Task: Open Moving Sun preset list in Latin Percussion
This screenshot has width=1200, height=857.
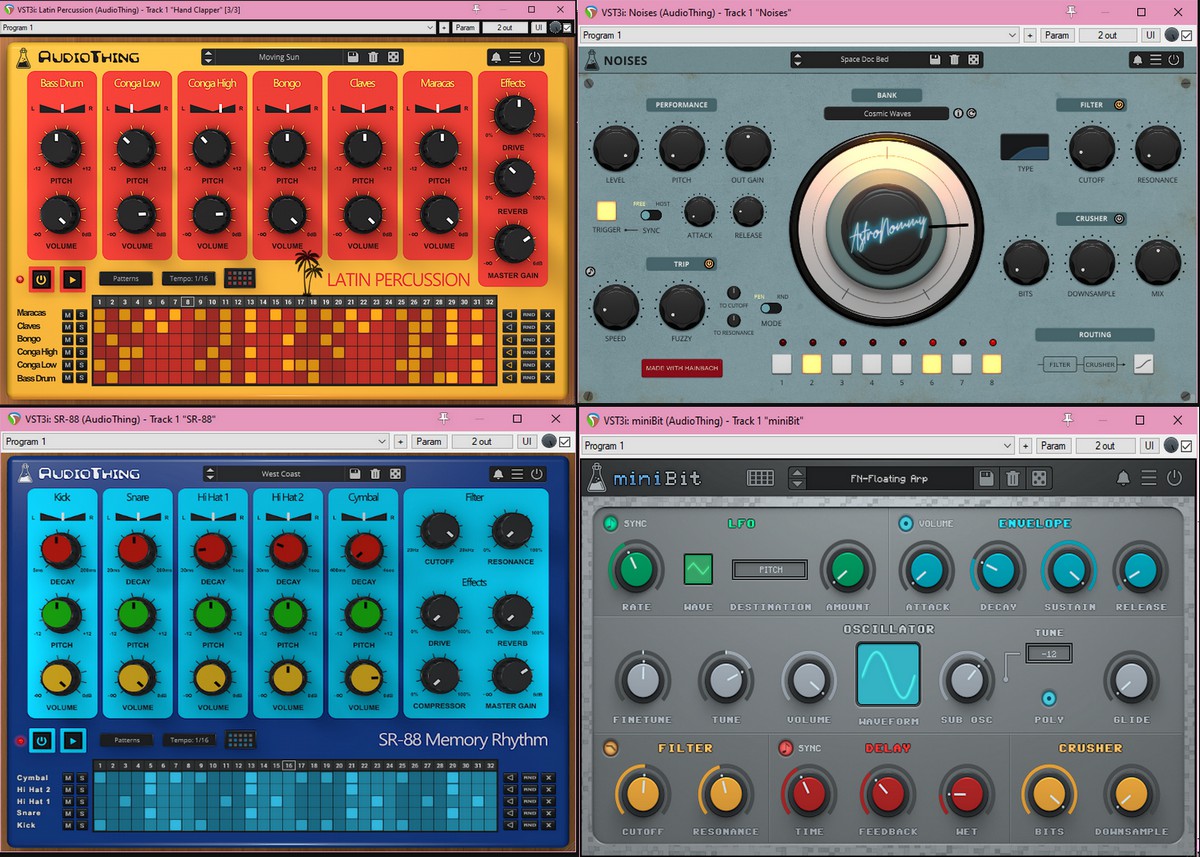Action: tap(278, 57)
